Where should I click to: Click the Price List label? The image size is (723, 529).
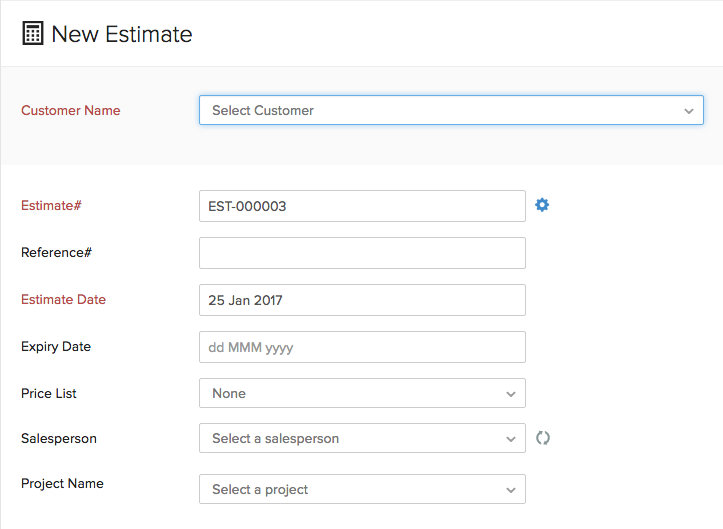tap(49, 393)
